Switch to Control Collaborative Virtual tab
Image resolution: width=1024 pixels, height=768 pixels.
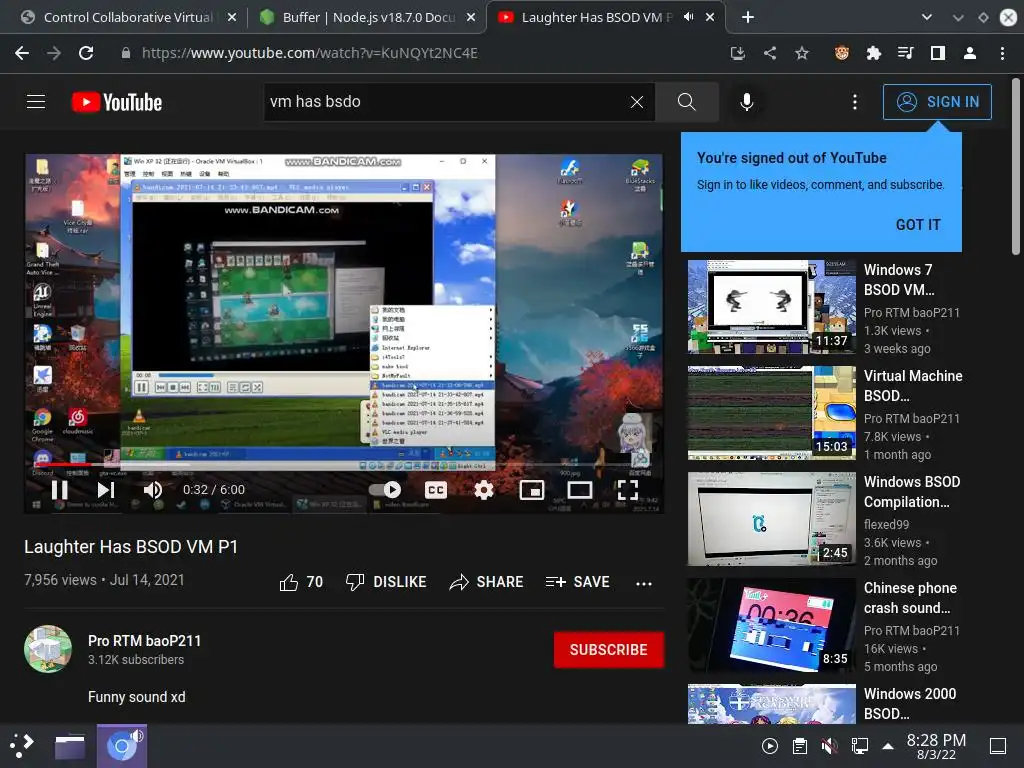coord(128,18)
